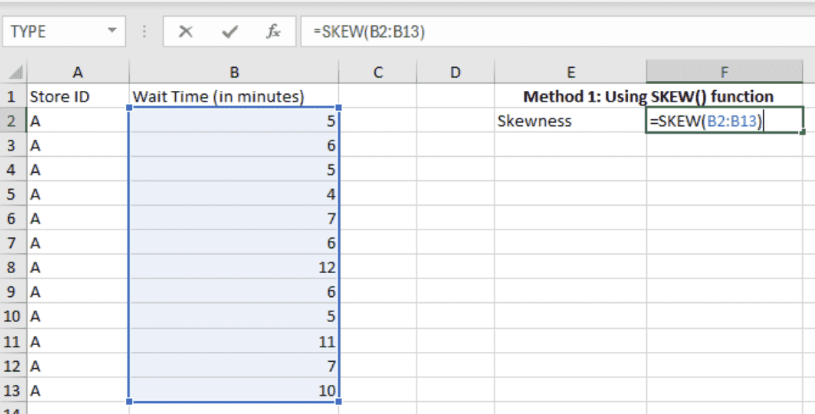815x414 pixels.
Task: Click the formula bar text =SKEW(B2:B13)
Action: click(x=370, y=31)
